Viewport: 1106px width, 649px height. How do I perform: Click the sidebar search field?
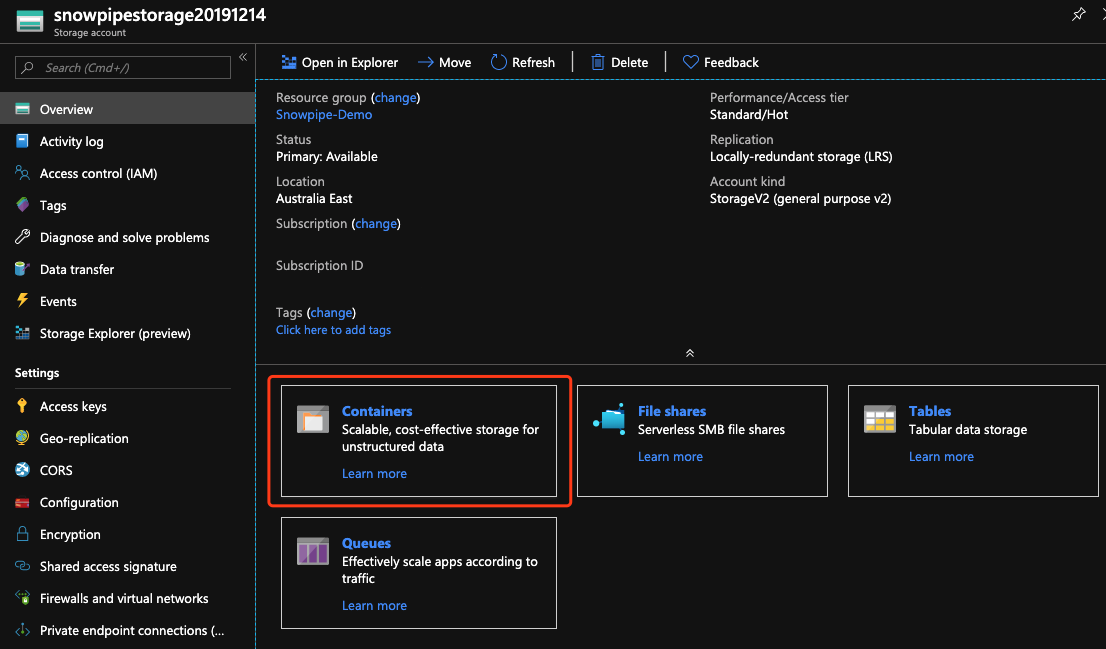point(123,68)
